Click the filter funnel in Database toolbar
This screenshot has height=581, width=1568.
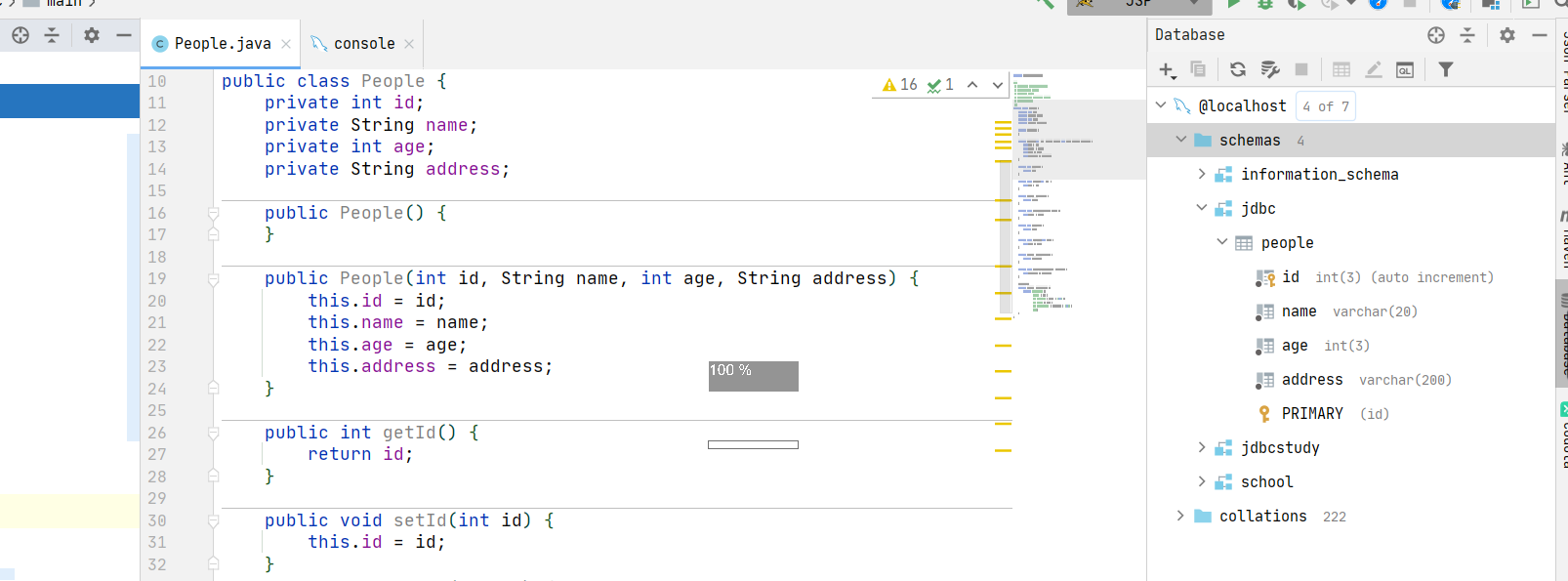click(1446, 69)
